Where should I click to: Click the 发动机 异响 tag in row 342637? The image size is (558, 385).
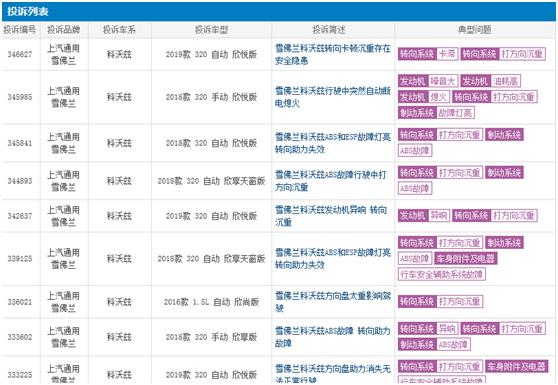[x=424, y=215]
